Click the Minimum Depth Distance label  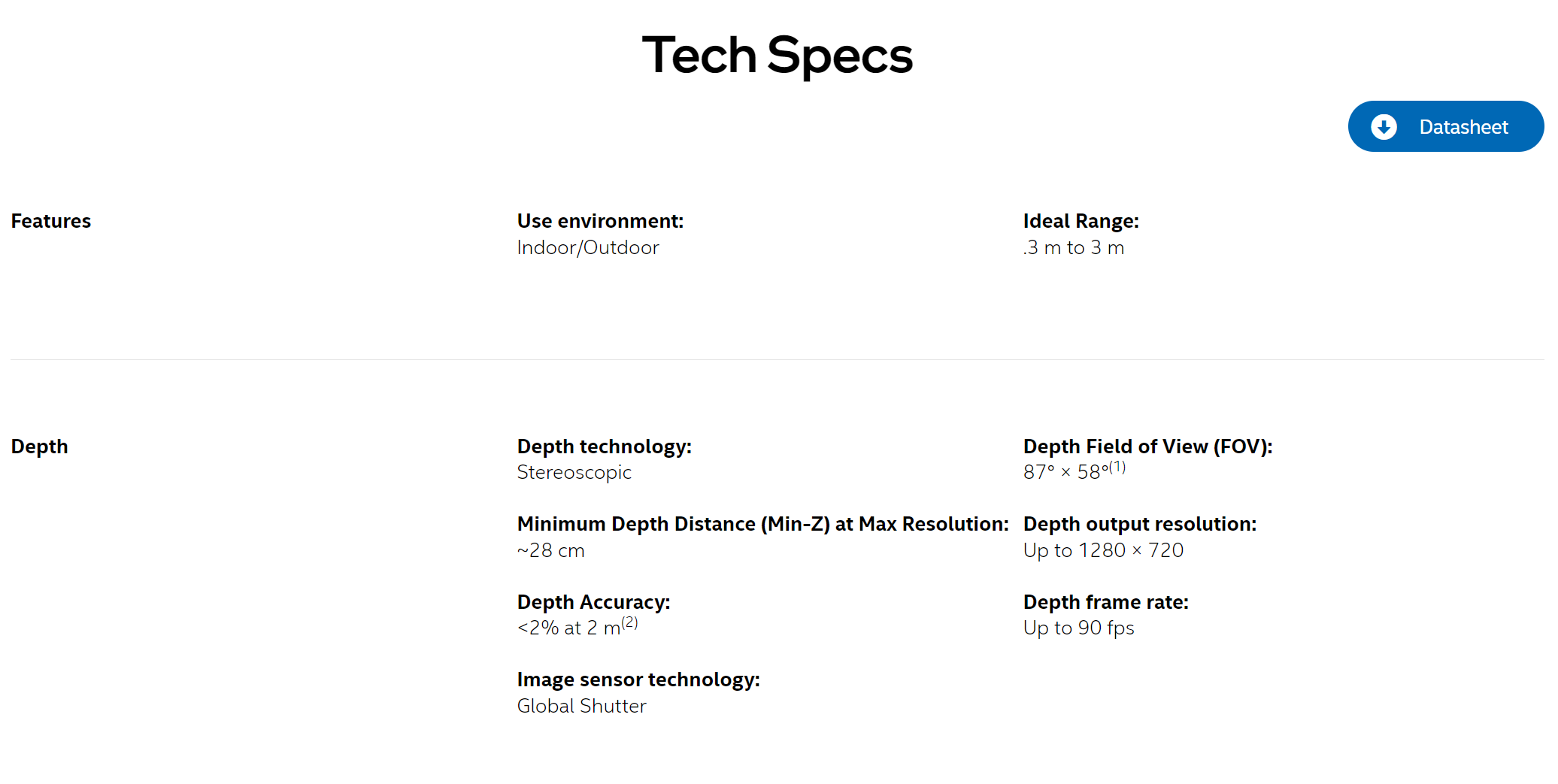pyautogui.click(x=763, y=524)
